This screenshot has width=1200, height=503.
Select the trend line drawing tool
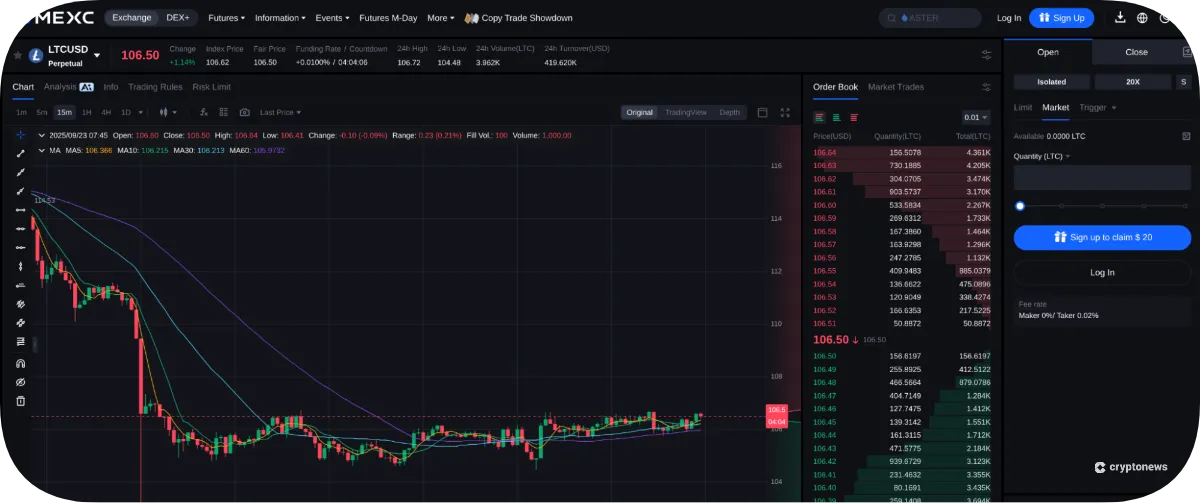coord(21,153)
